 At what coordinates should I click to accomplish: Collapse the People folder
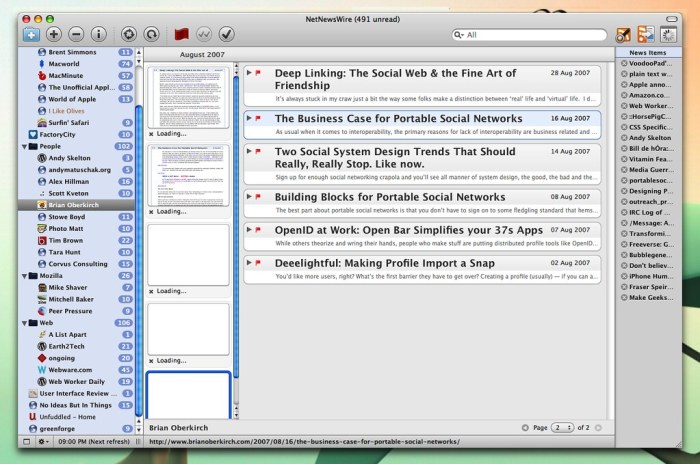pos(24,146)
